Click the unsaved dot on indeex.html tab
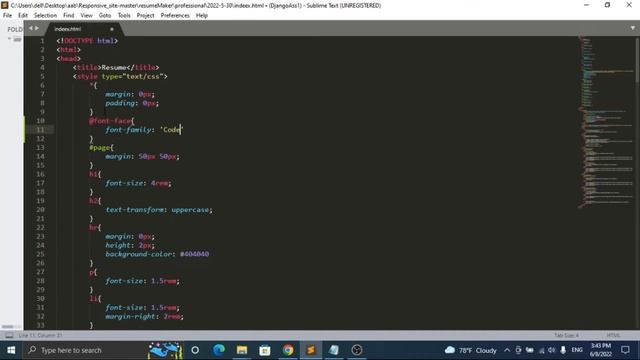The height and width of the screenshot is (360, 640). [x=112, y=29]
